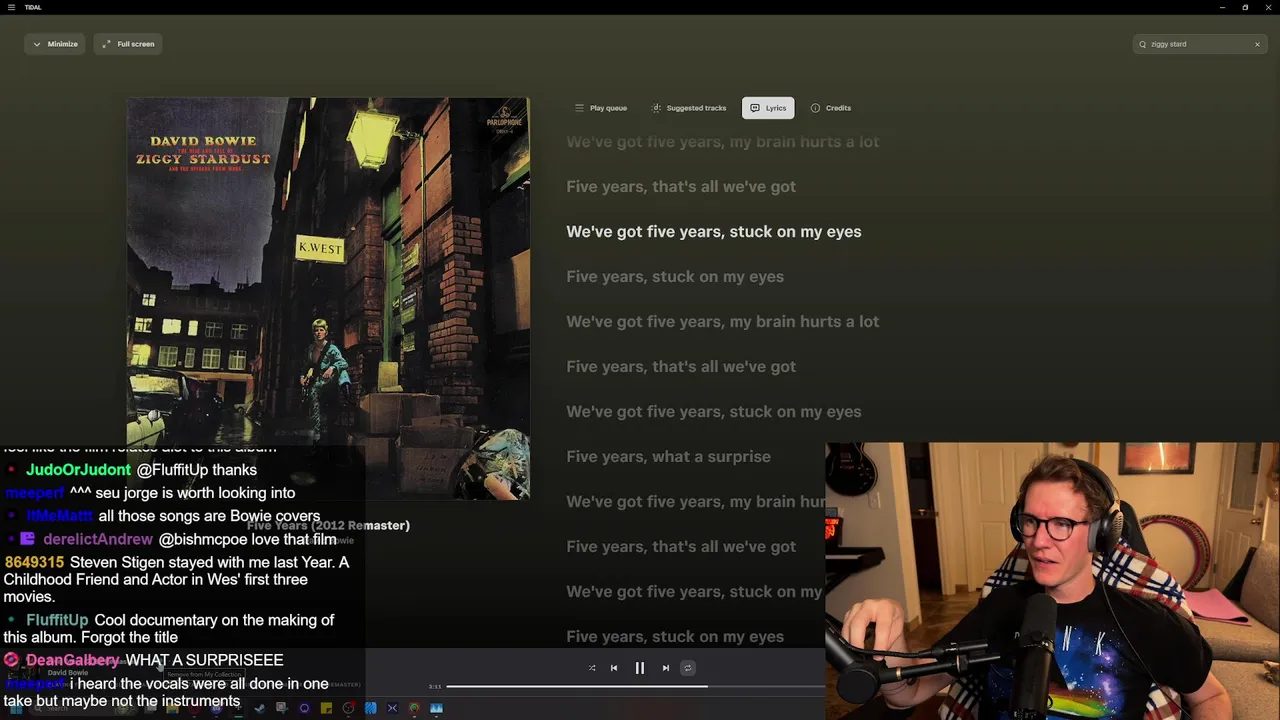
Task: Skip to the next track
Action: tap(666, 668)
